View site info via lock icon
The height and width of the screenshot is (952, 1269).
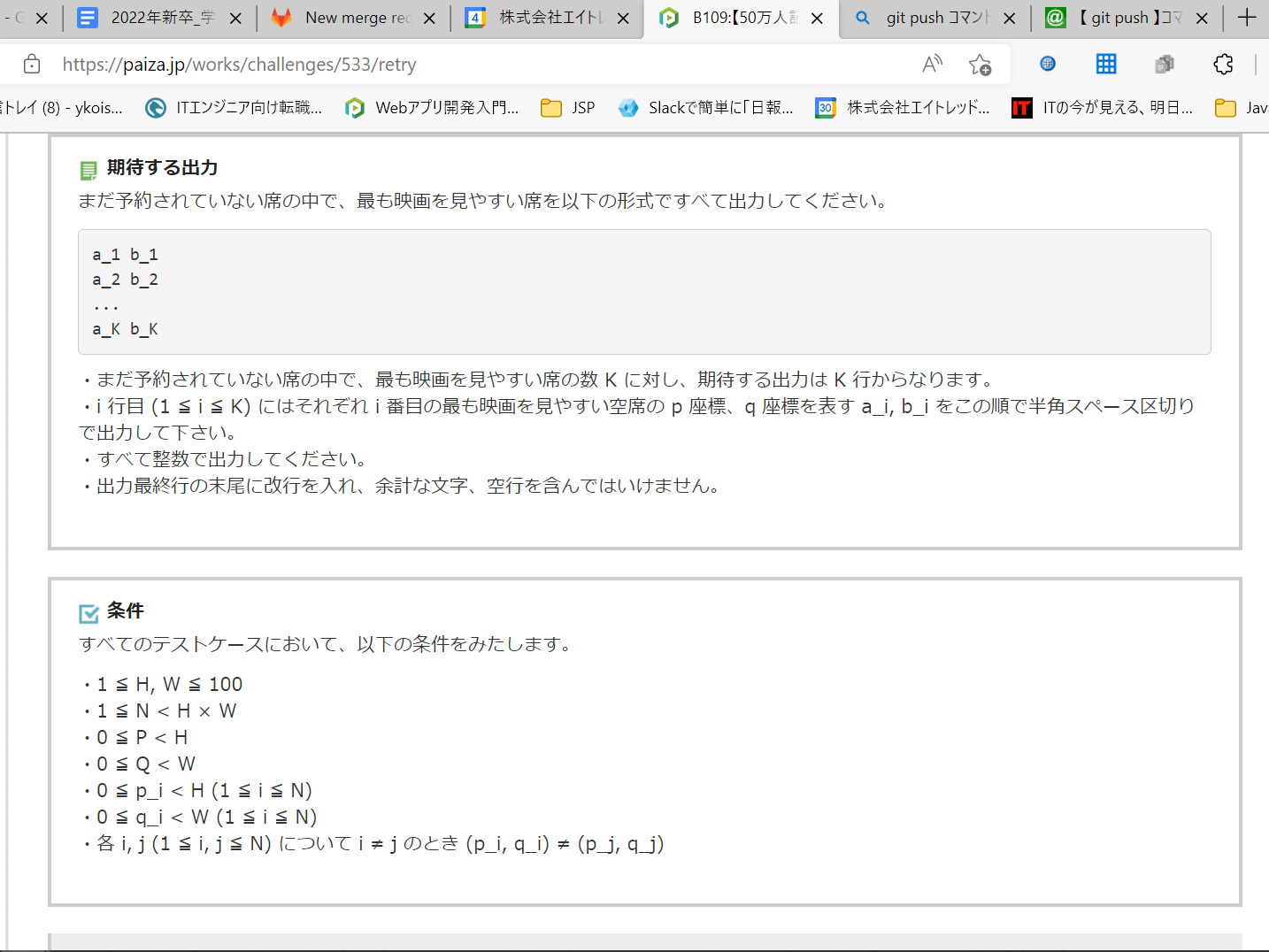click(32, 64)
